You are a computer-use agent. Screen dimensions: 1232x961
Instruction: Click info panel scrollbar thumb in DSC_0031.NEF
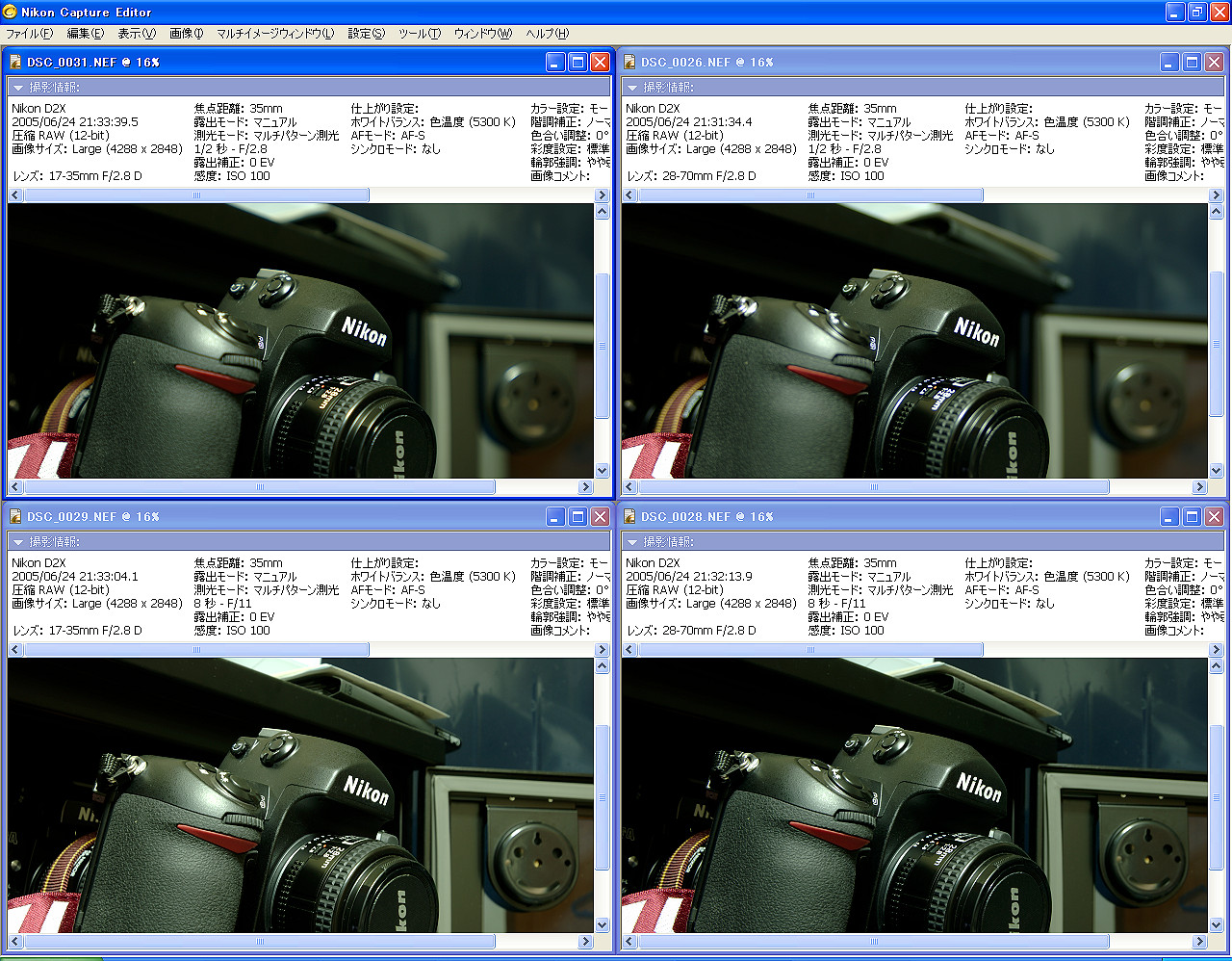195,195
